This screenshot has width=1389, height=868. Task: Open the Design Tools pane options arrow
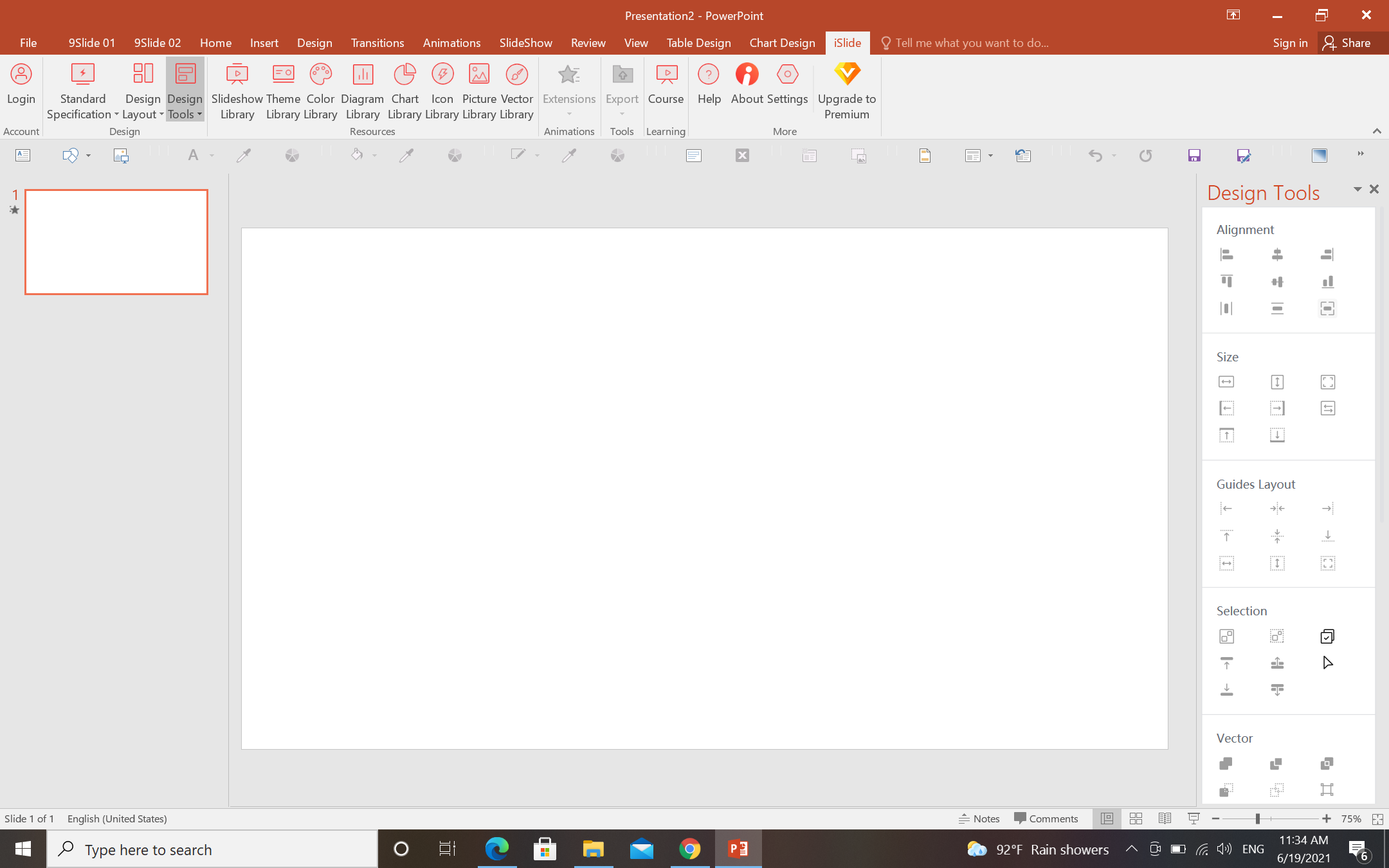(x=1357, y=189)
